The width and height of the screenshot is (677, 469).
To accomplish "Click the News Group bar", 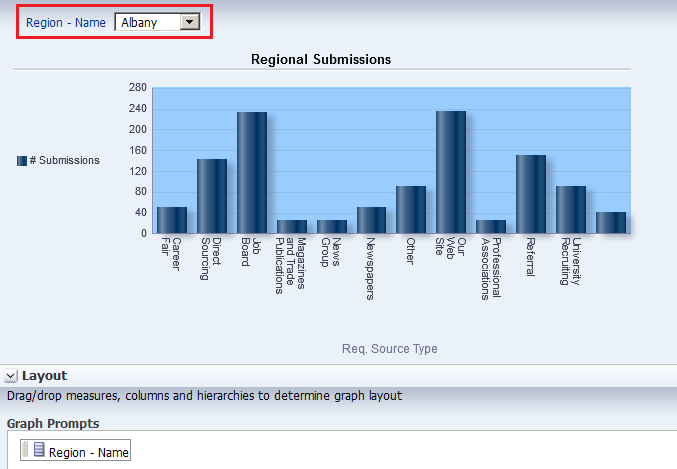I will (332, 227).
